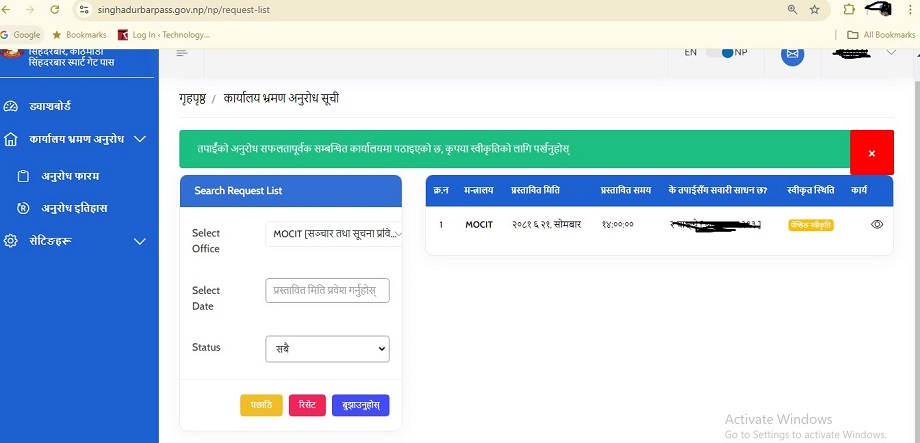Click the pink रिसेट button
The height and width of the screenshot is (443, 920).
point(307,405)
